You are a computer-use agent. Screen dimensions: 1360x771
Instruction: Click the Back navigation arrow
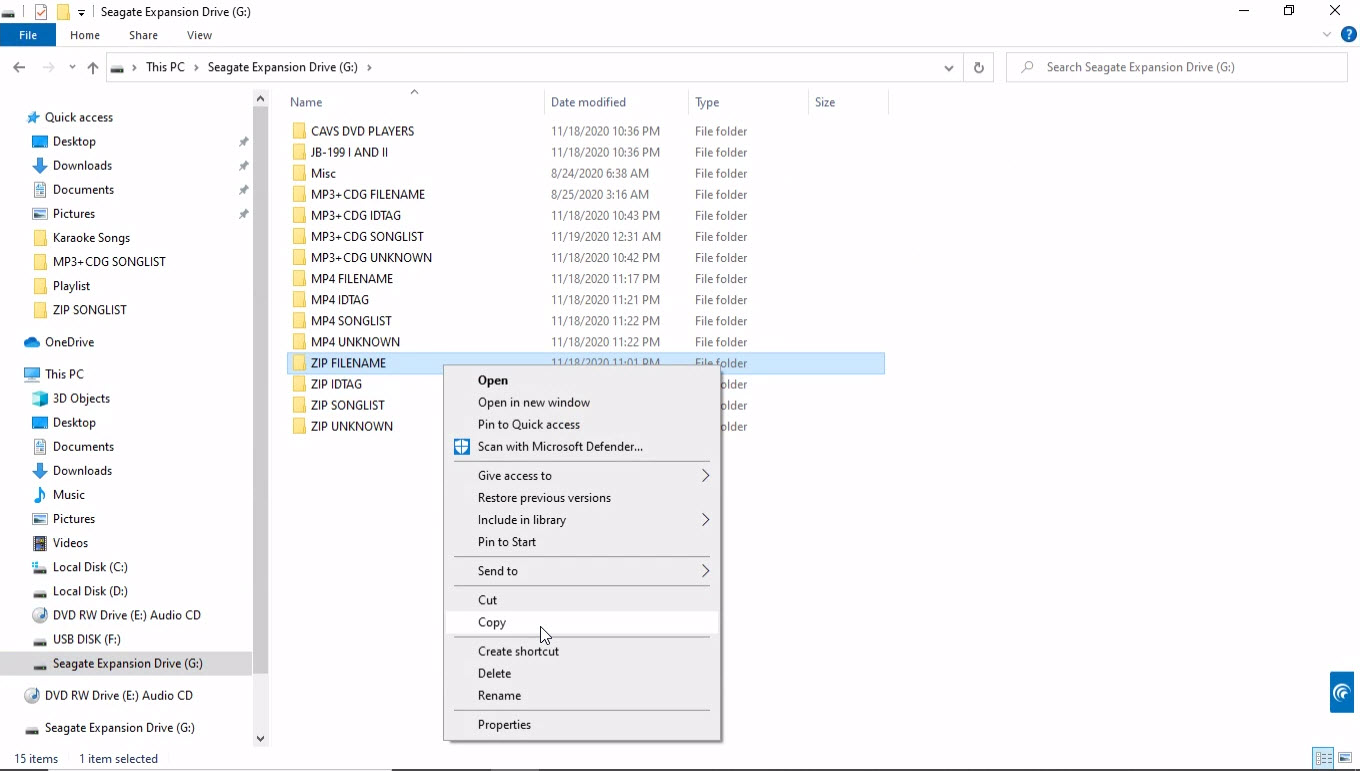coord(19,67)
